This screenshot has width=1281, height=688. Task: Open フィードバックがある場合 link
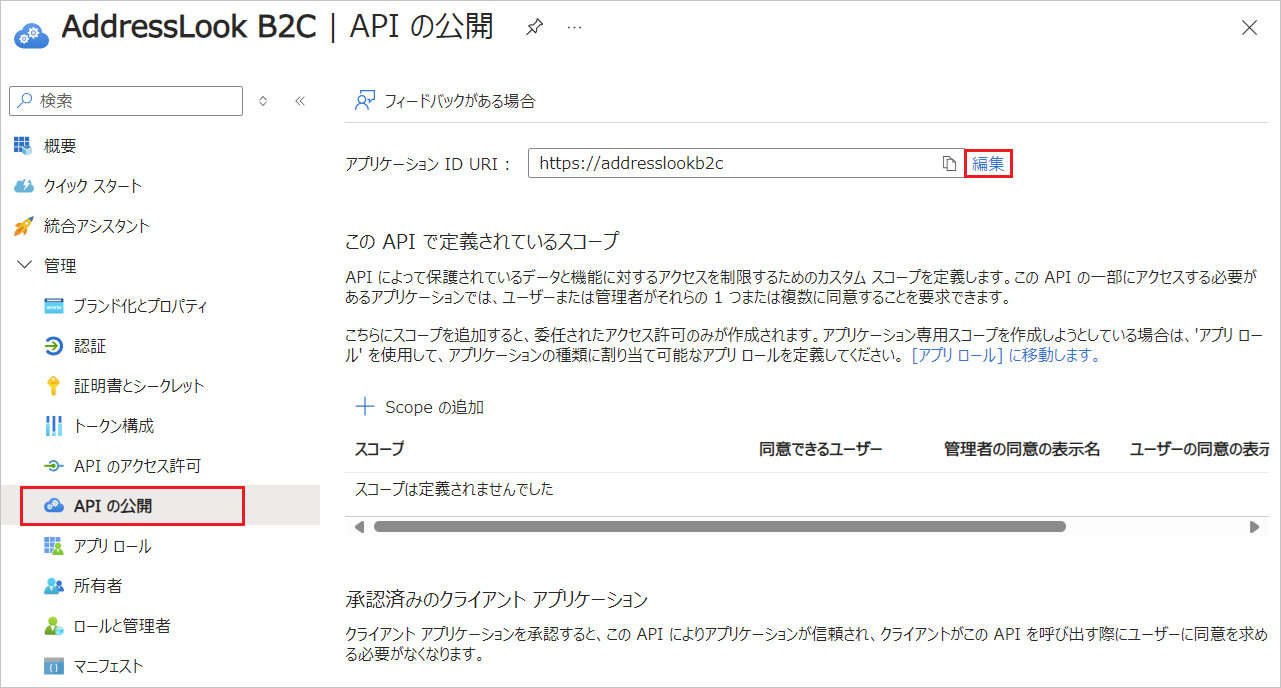coord(460,101)
